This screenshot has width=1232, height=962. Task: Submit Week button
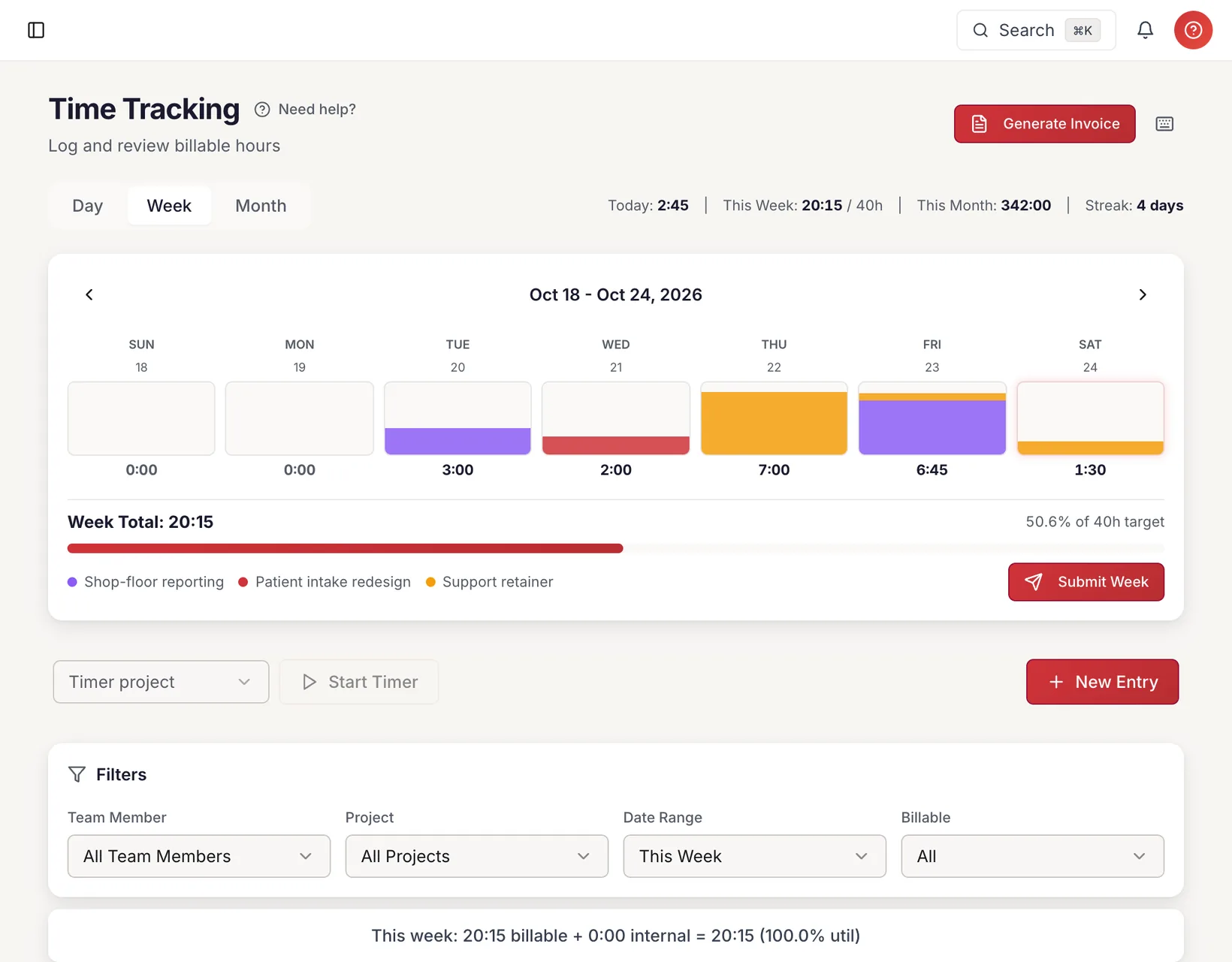[x=1086, y=582]
